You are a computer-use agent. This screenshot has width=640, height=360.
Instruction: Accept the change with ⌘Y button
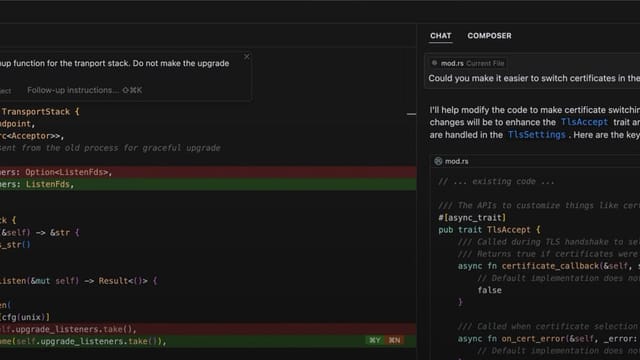point(375,340)
